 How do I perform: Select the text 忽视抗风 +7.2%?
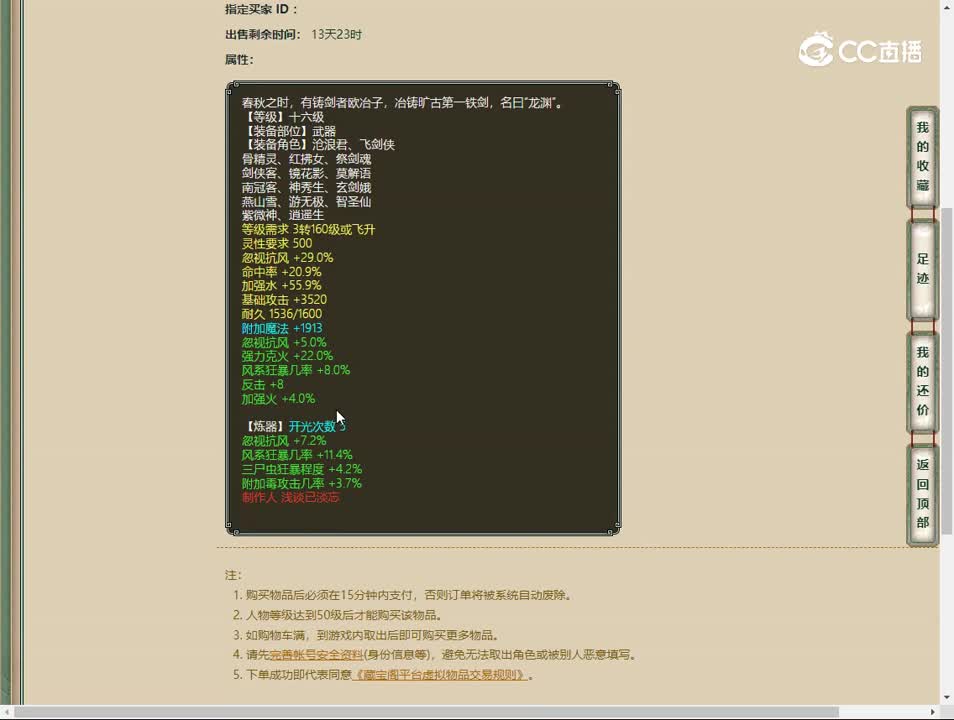click(284, 441)
